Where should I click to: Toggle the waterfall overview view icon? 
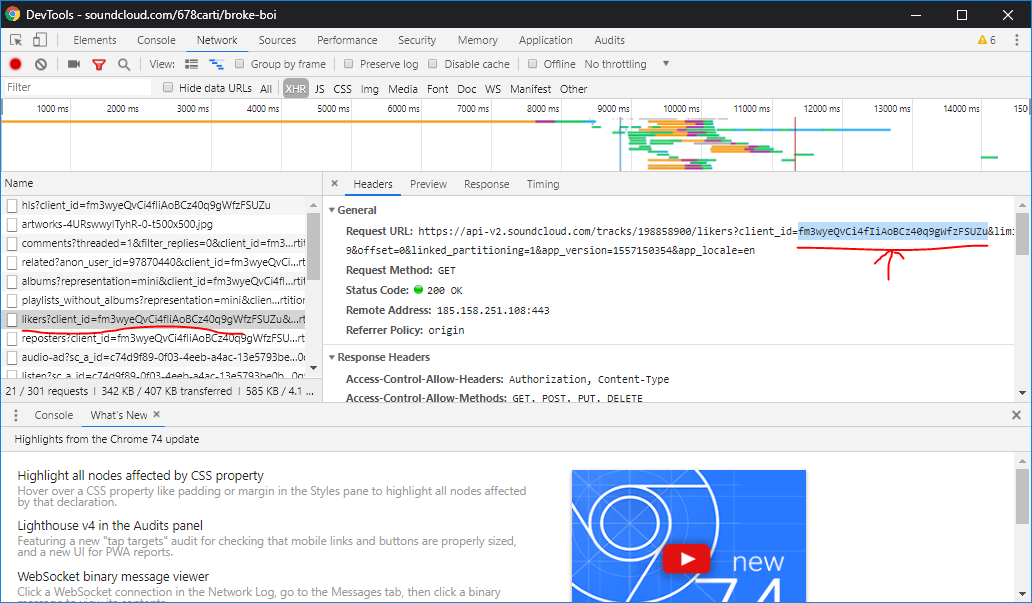tap(216, 64)
